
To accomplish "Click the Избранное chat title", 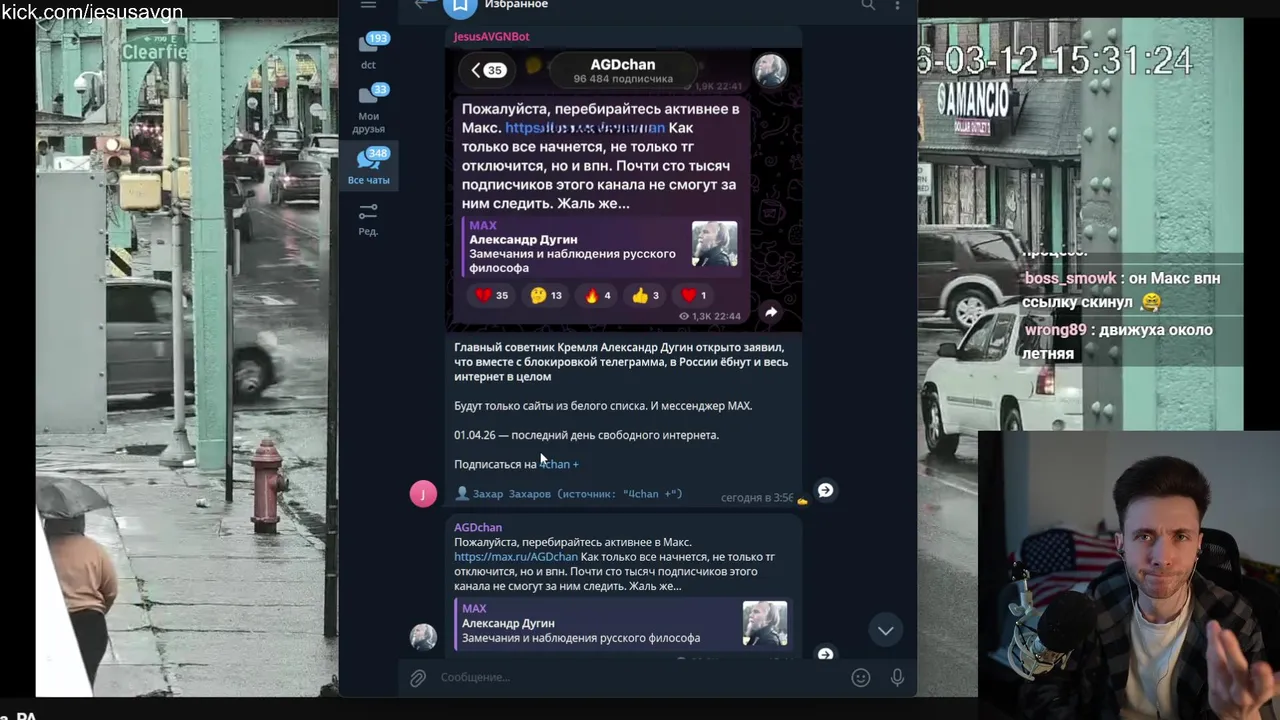I will click(x=516, y=5).
